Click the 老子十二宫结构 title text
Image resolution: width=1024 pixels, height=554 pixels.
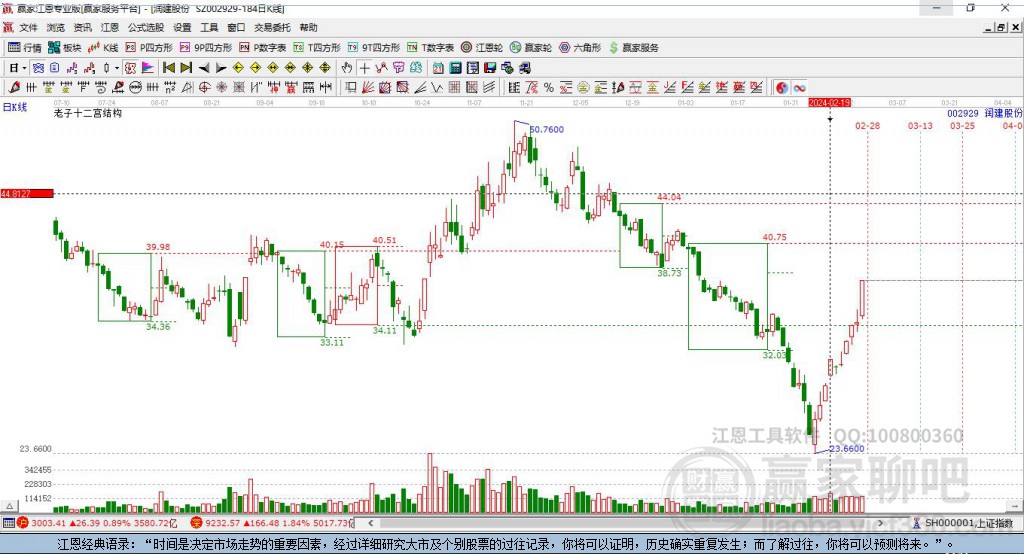point(88,113)
